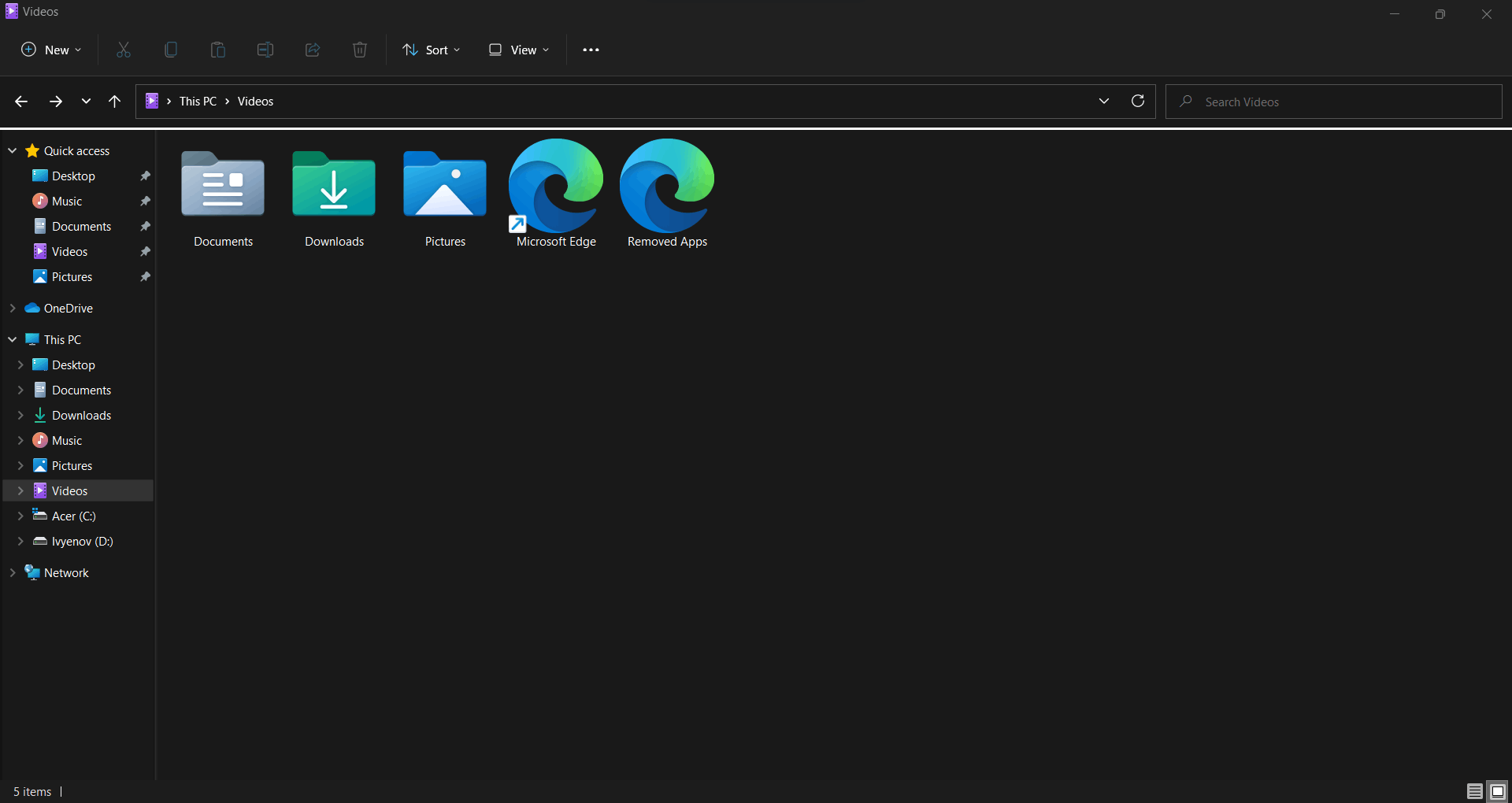The height and width of the screenshot is (803, 1512).
Task: Click the Videos location icon in address bar
Action: tap(153, 101)
